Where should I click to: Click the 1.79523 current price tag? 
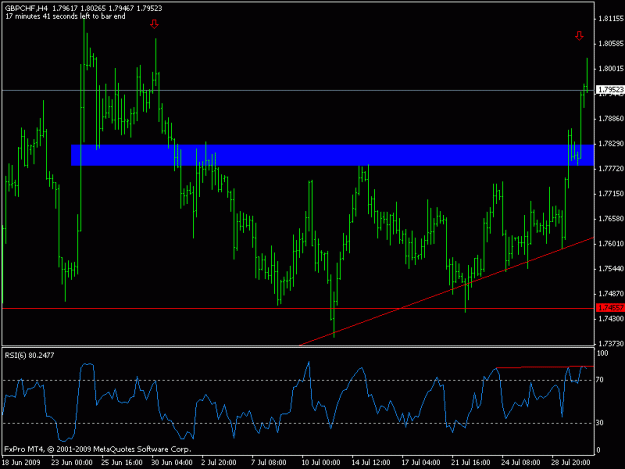(x=610, y=90)
